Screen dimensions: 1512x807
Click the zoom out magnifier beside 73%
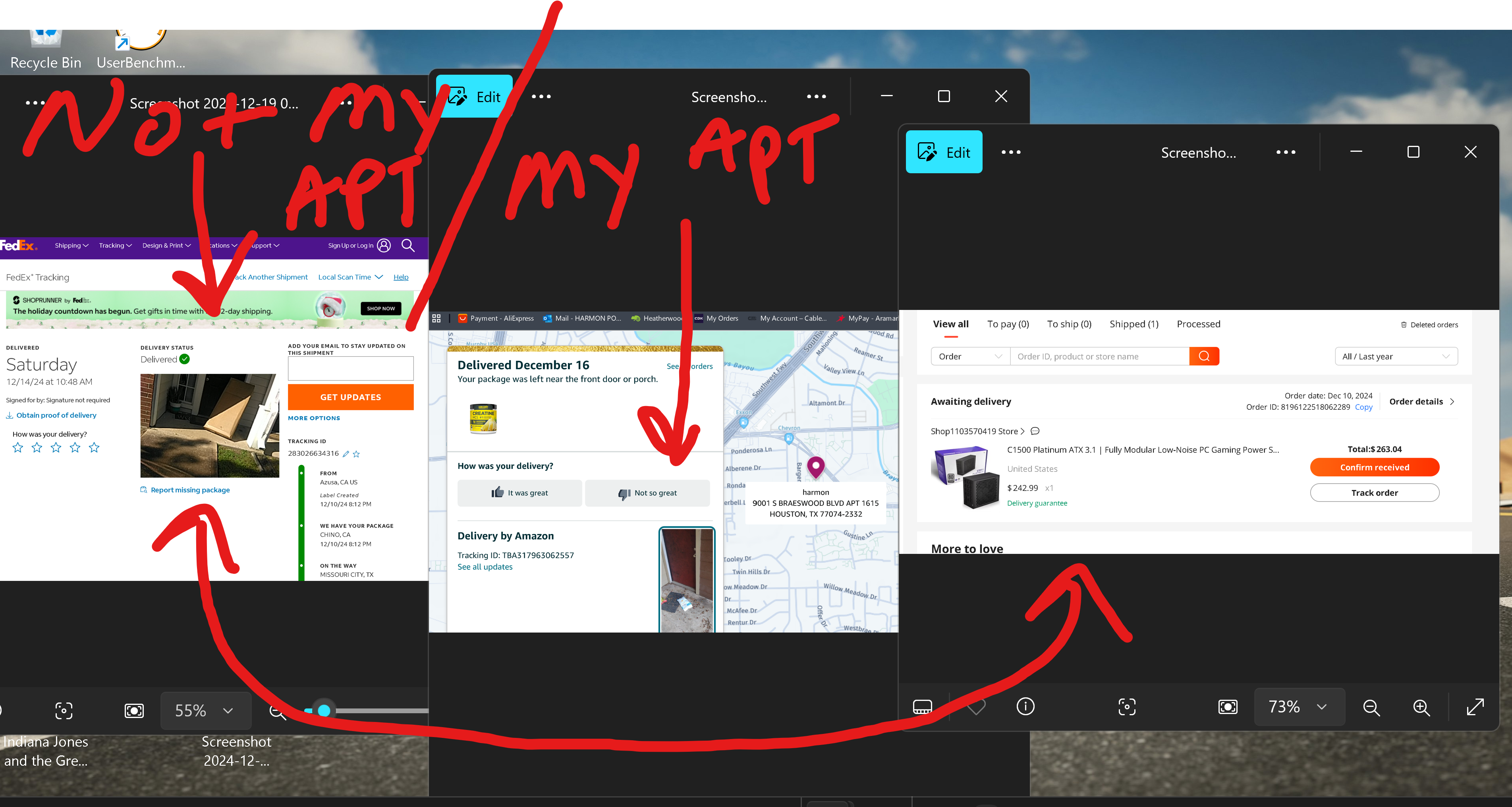(x=1371, y=707)
